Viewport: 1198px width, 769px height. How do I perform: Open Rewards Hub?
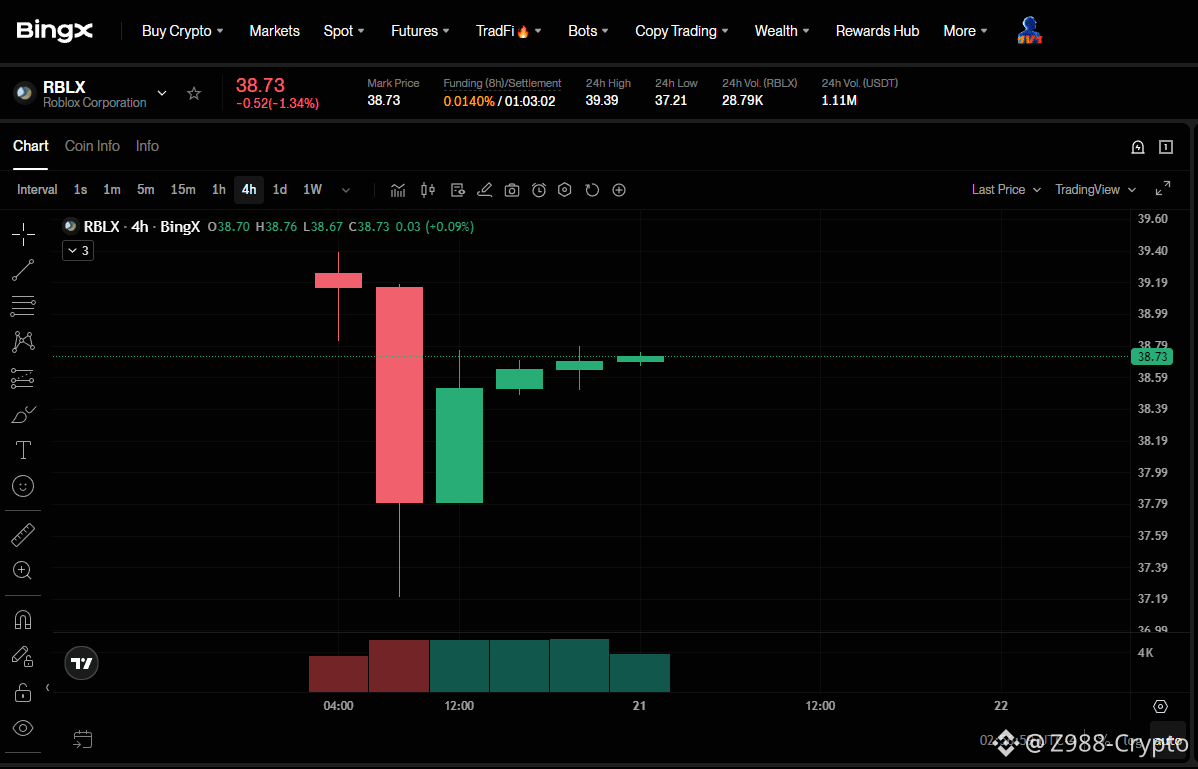tap(877, 31)
